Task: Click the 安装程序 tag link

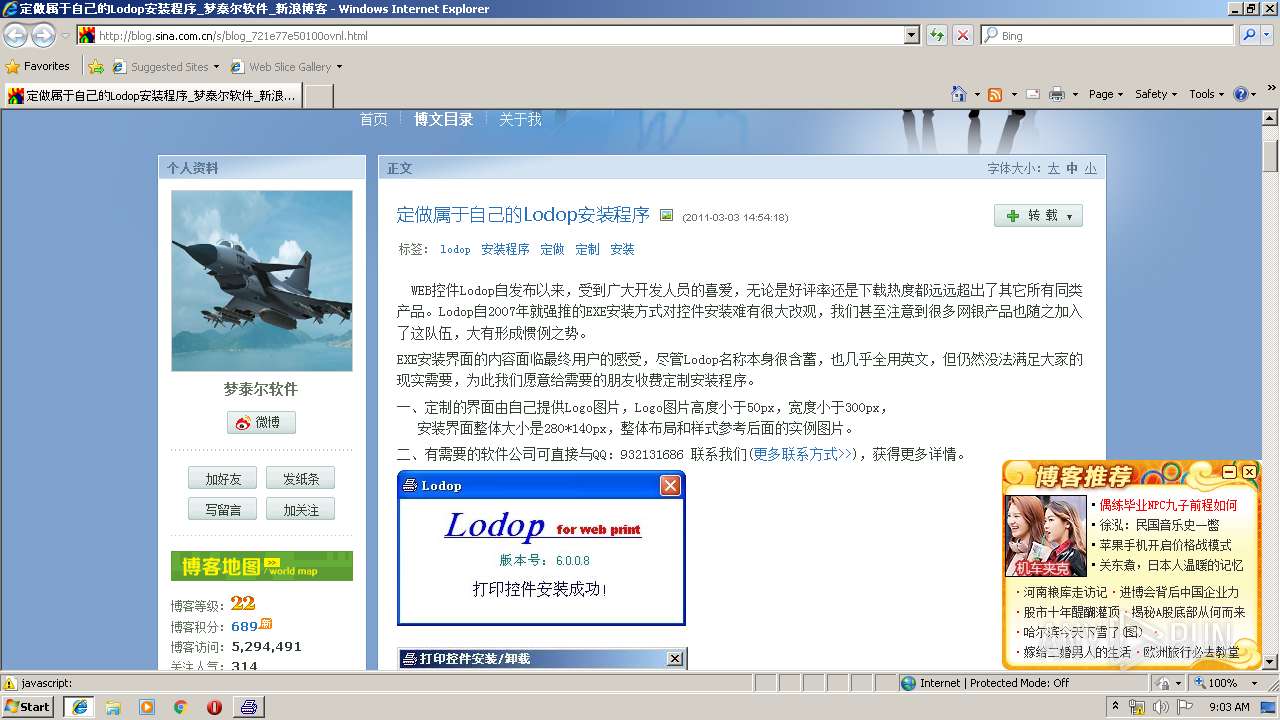Action: (x=505, y=249)
